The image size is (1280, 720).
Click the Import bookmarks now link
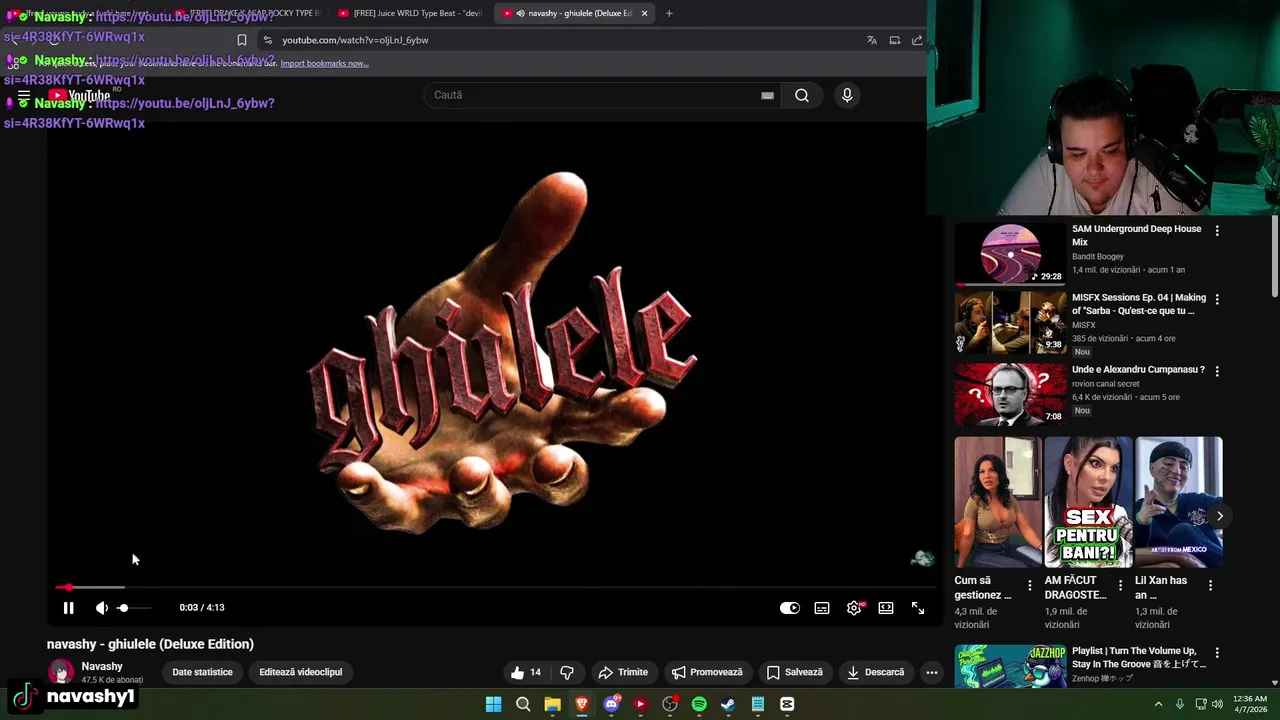coord(324,63)
